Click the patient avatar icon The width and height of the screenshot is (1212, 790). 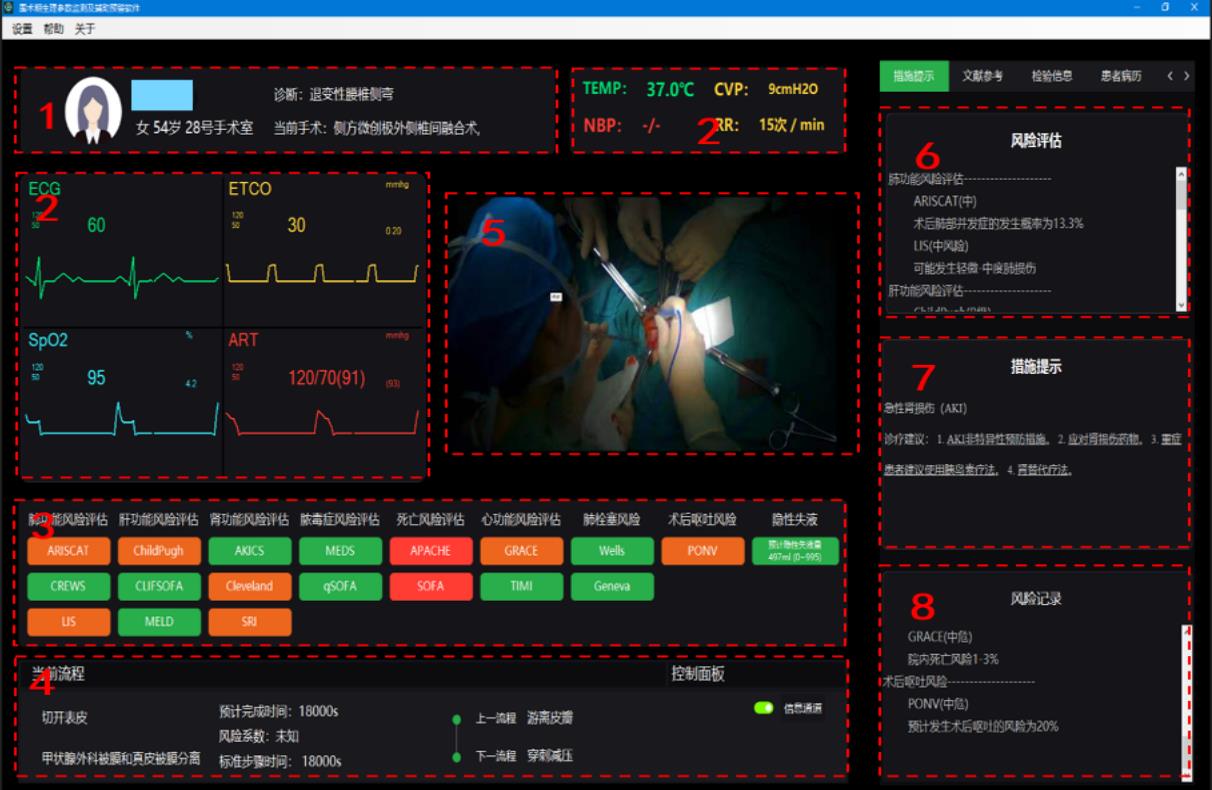tap(93, 111)
